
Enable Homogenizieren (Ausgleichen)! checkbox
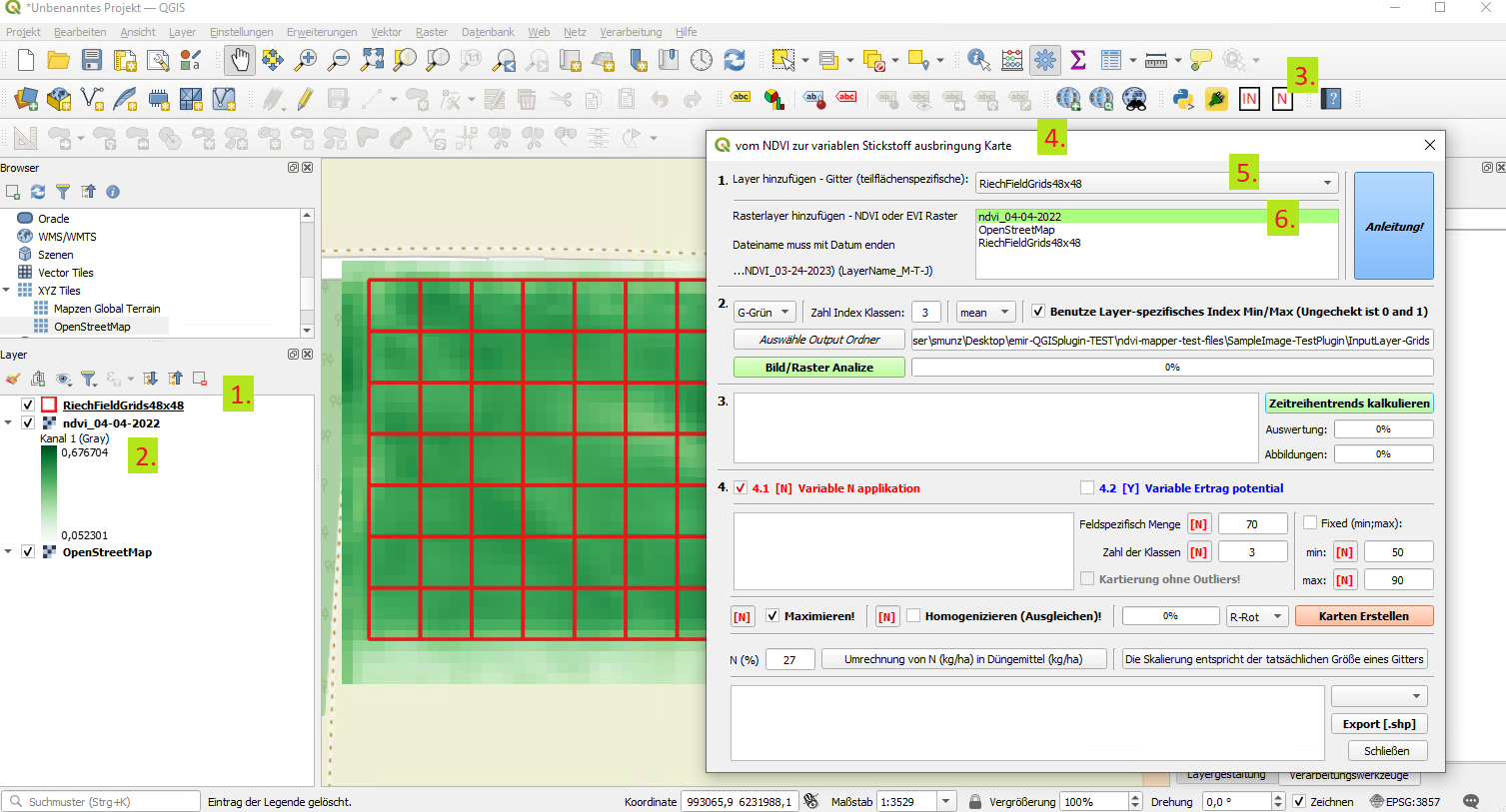(913, 616)
